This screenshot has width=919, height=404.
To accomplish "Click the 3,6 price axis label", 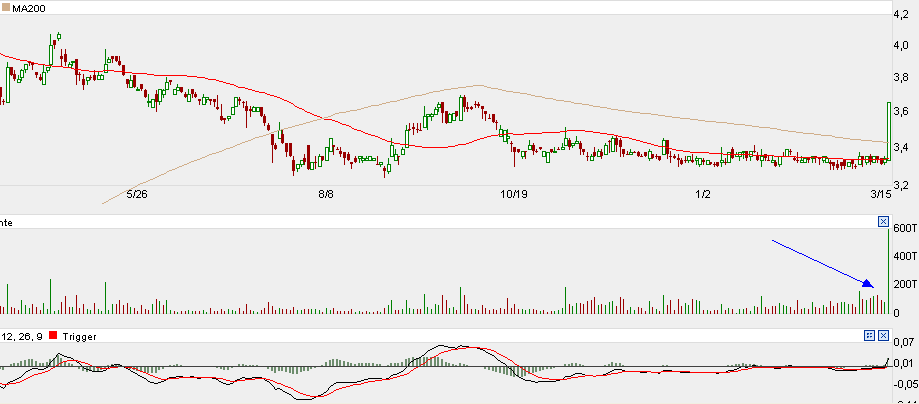I will point(900,111).
